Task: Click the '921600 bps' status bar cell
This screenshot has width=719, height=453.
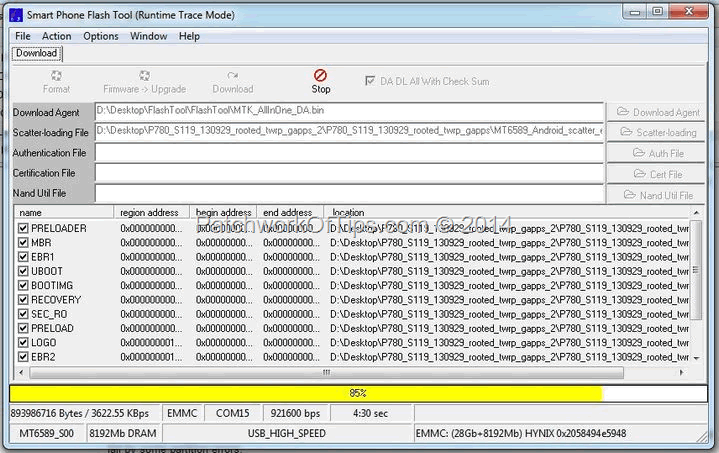Action: pos(295,414)
